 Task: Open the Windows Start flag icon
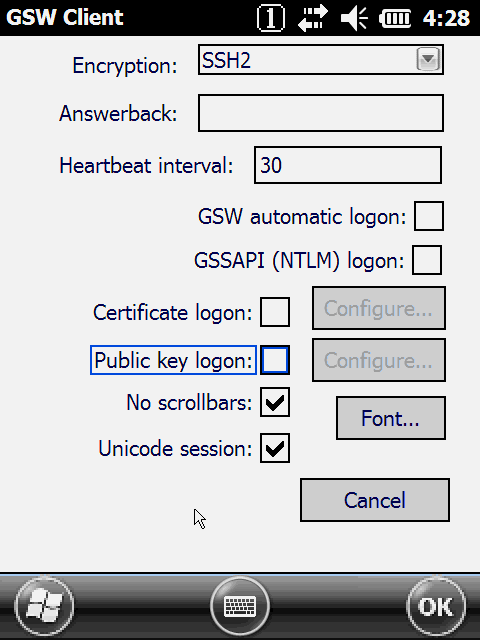[44, 606]
